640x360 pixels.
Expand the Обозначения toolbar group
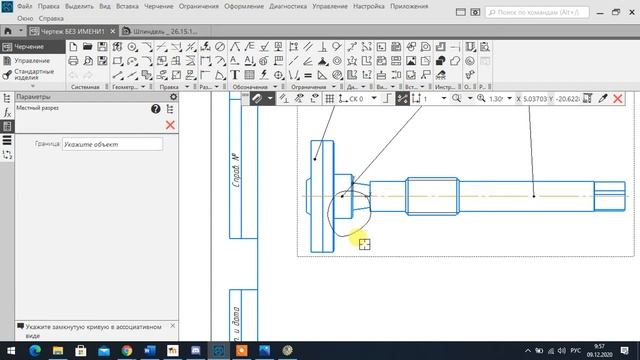point(275,87)
